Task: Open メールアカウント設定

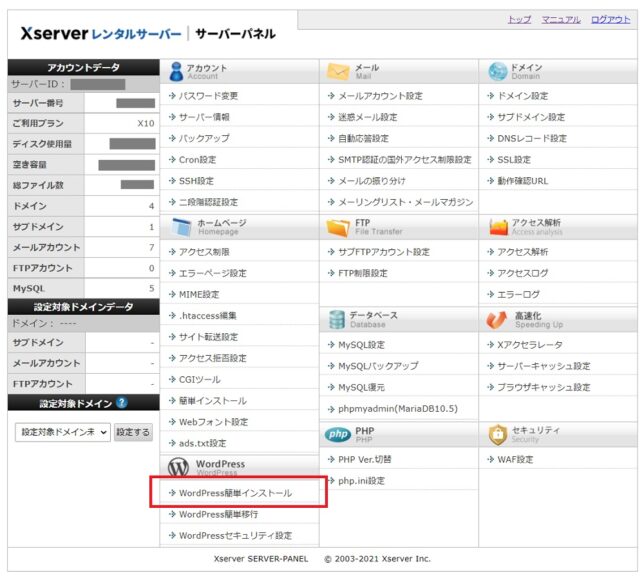Action: tap(380, 96)
